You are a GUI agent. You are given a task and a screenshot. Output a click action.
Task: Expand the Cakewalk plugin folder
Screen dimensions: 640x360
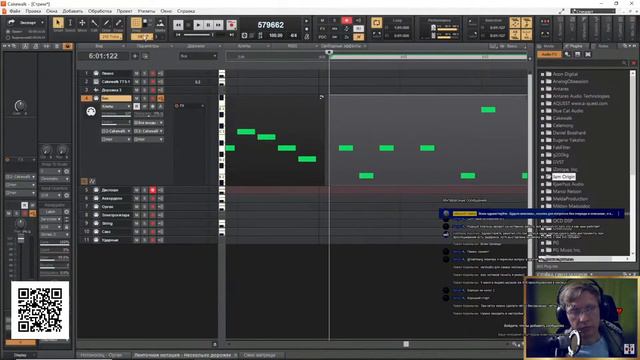coord(542,118)
